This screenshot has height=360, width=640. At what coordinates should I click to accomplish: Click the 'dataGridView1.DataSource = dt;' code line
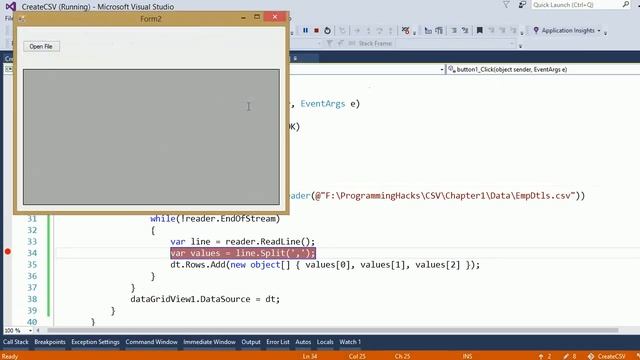pos(205,299)
